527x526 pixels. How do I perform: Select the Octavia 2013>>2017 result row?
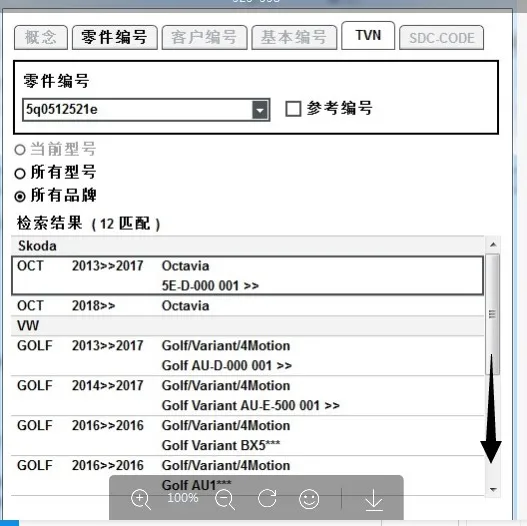click(x=247, y=276)
